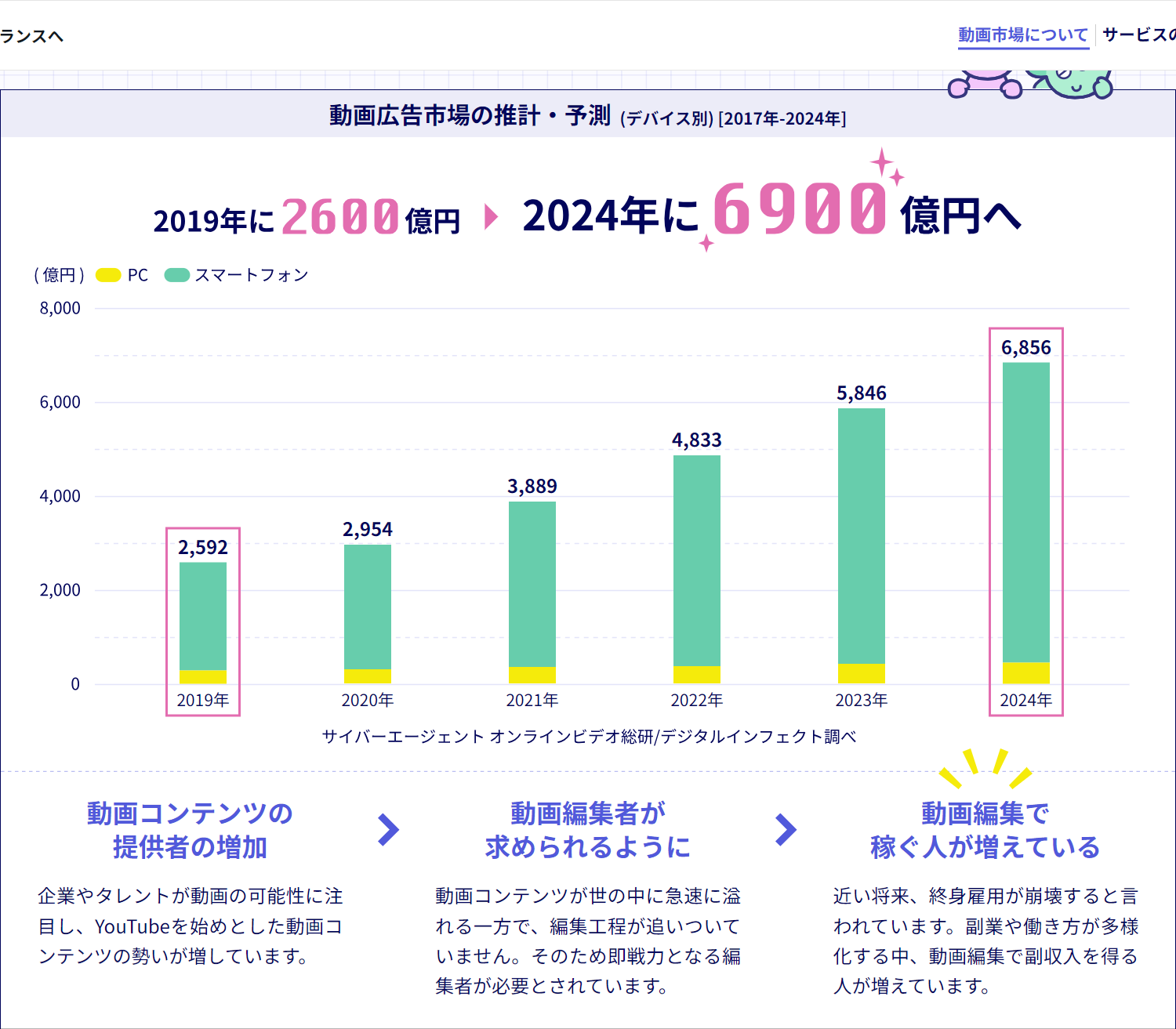Click the yellow burst lines above 動画編集で
Image resolution: width=1176 pixels, height=1029 pixels.
point(985,768)
